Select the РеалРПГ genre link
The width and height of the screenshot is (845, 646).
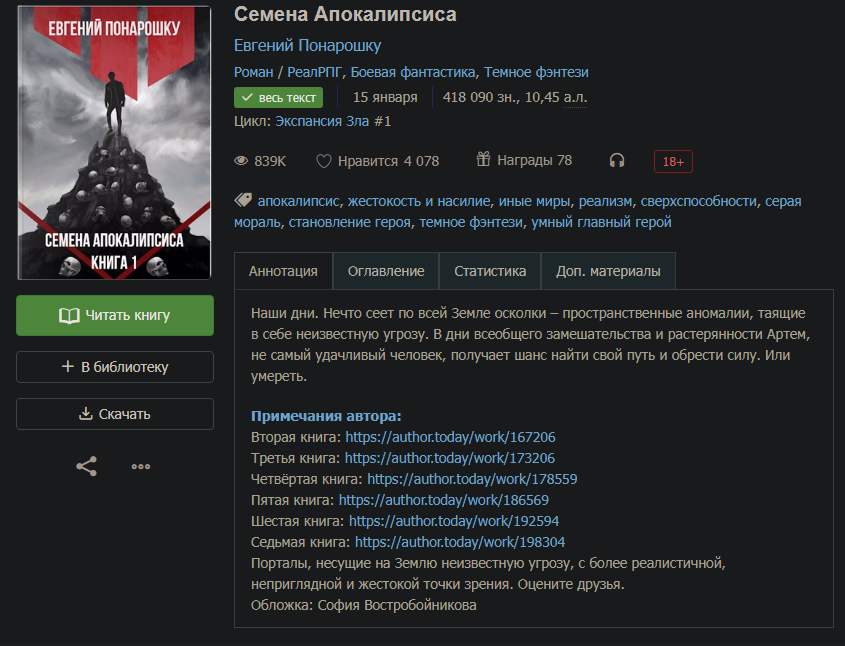[x=314, y=72]
